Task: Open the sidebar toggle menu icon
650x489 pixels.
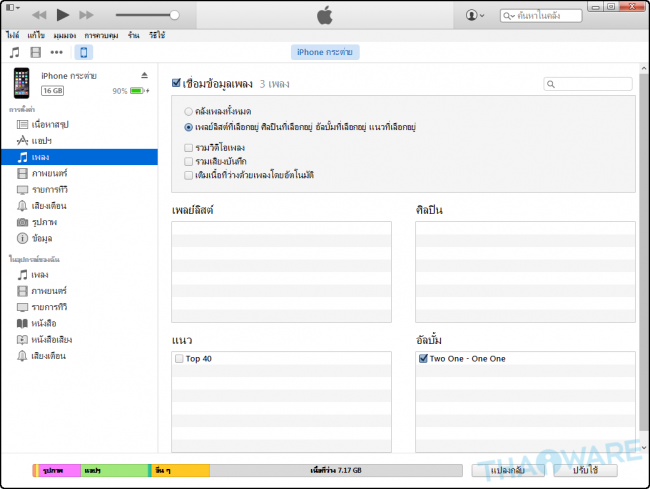Action: coord(13,7)
